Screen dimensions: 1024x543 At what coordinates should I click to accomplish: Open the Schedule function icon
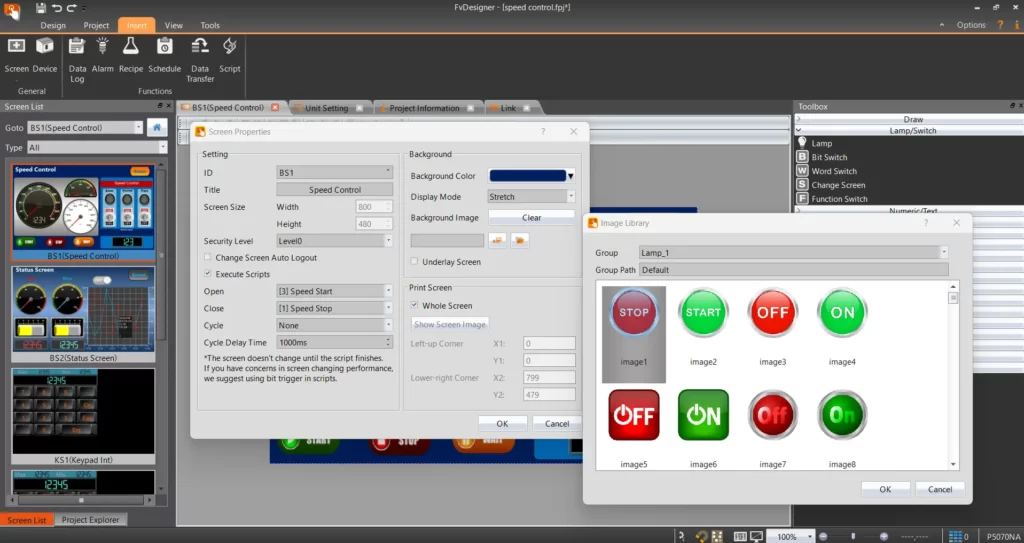[164, 47]
